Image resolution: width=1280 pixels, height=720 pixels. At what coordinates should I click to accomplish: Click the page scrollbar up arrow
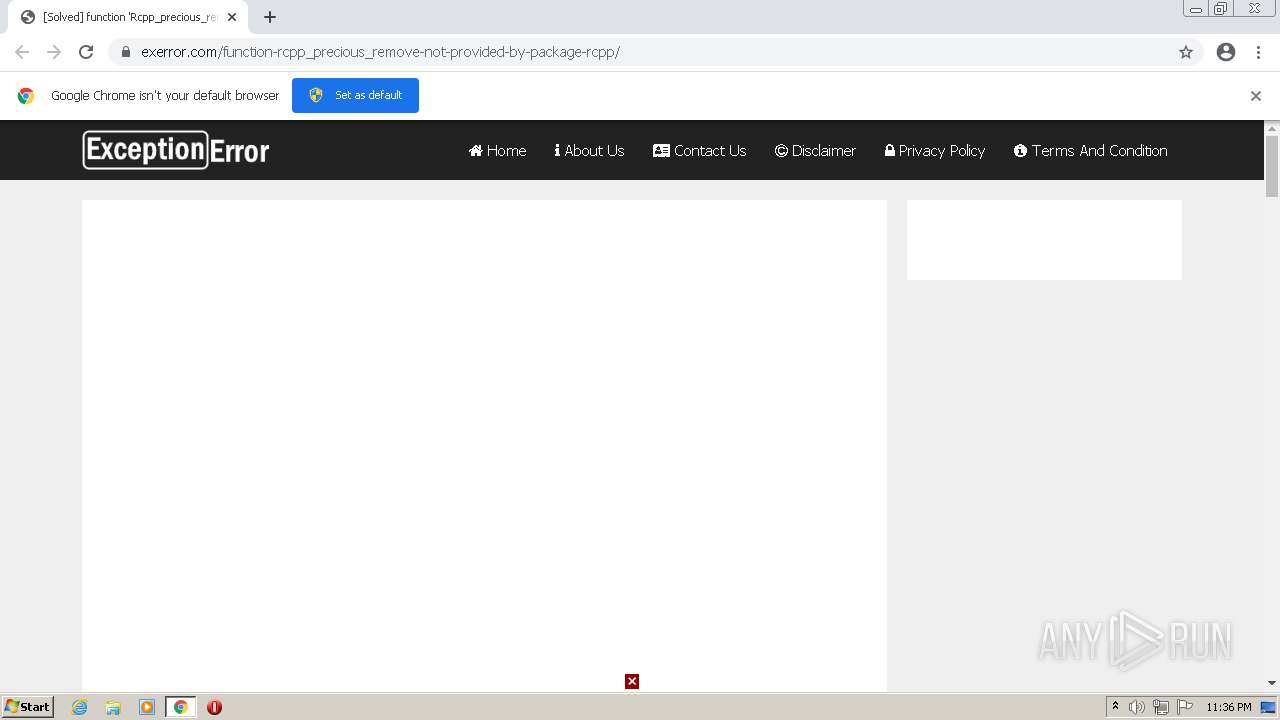pyautogui.click(x=1272, y=128)
